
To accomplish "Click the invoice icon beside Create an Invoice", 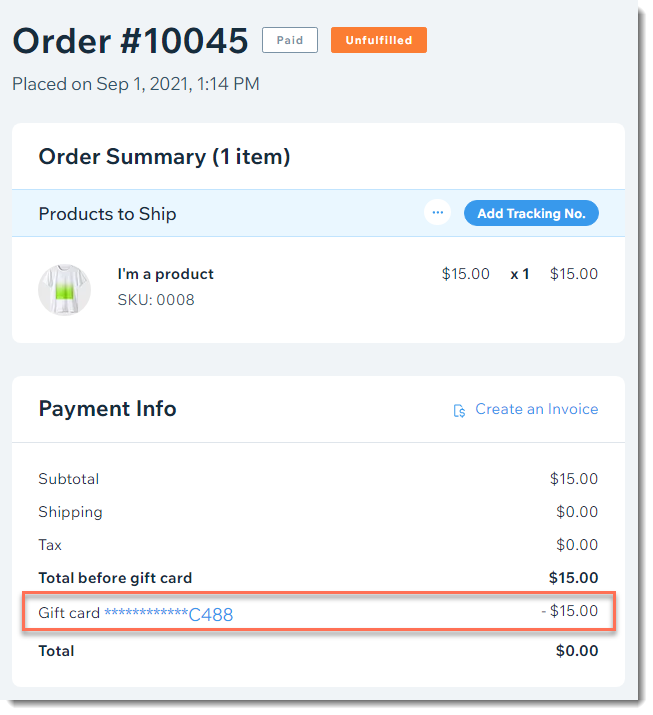I will click(459, 410).
